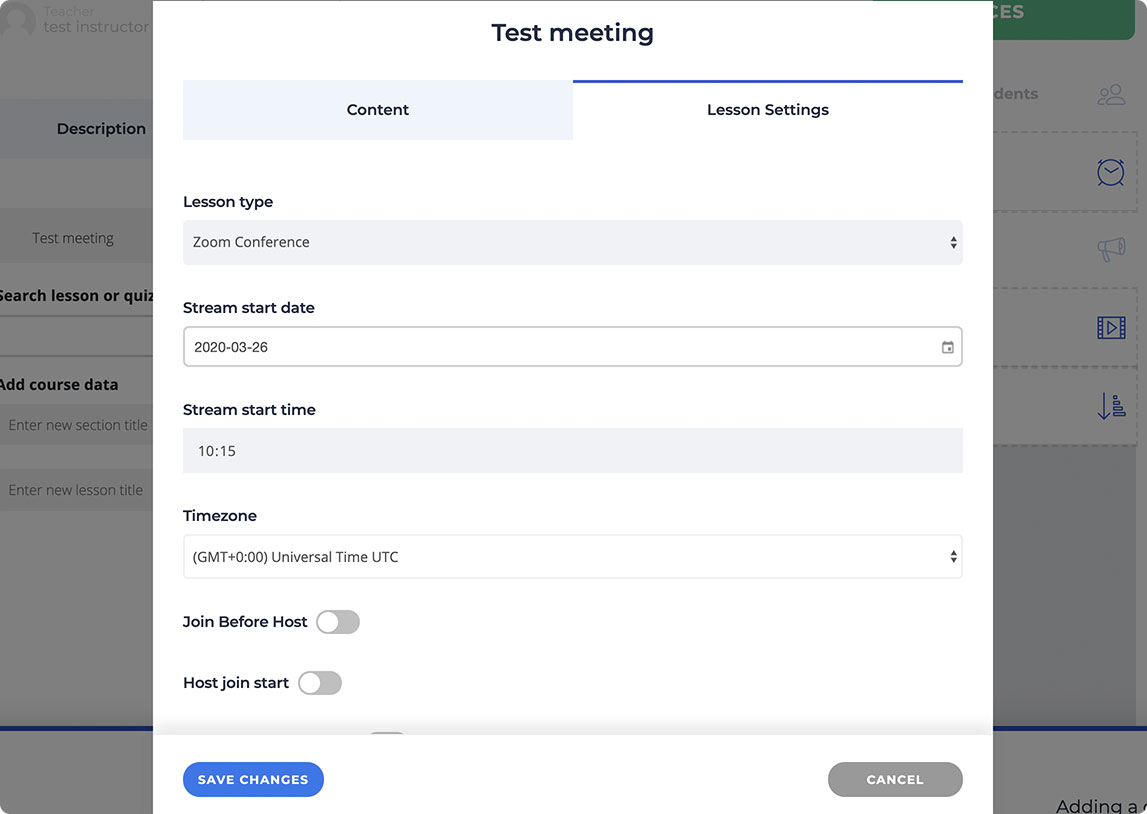Turn on the Host join start switch
The image size is (1147, 814).
click(320, 683)
